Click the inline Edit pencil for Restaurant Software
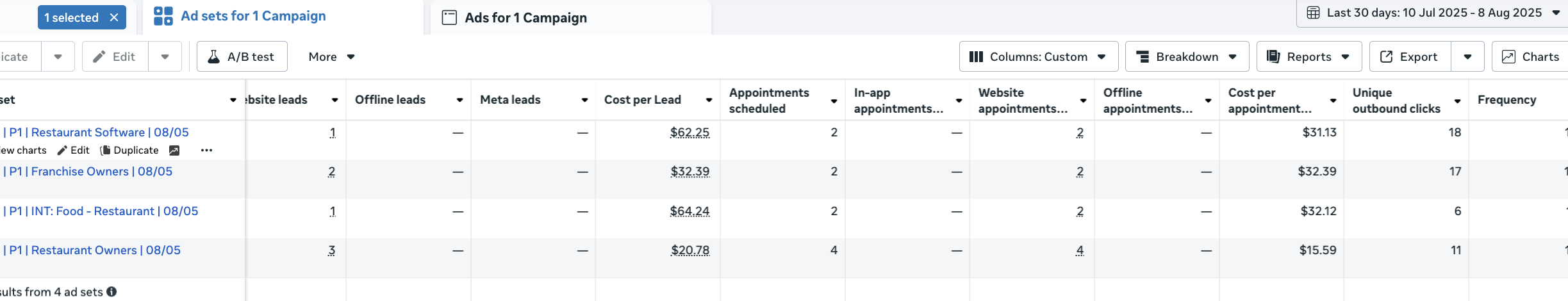The image size is (1568, 301). pyautogui.click(x=73, y=150)
